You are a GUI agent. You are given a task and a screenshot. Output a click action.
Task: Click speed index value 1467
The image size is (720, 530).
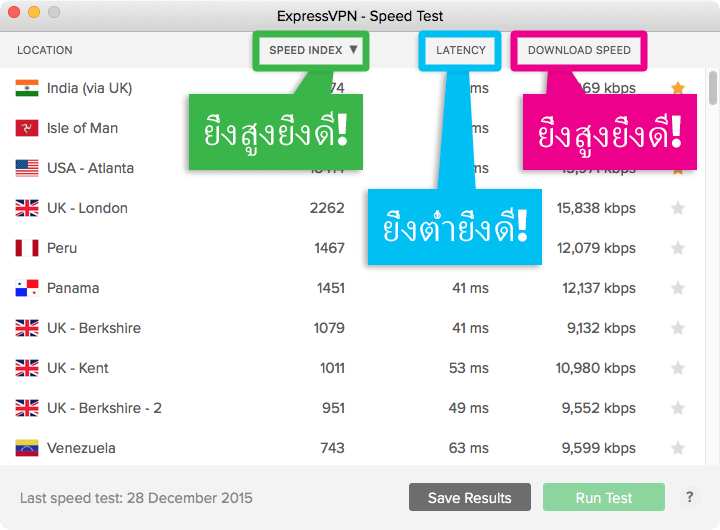tap(329, 248)
